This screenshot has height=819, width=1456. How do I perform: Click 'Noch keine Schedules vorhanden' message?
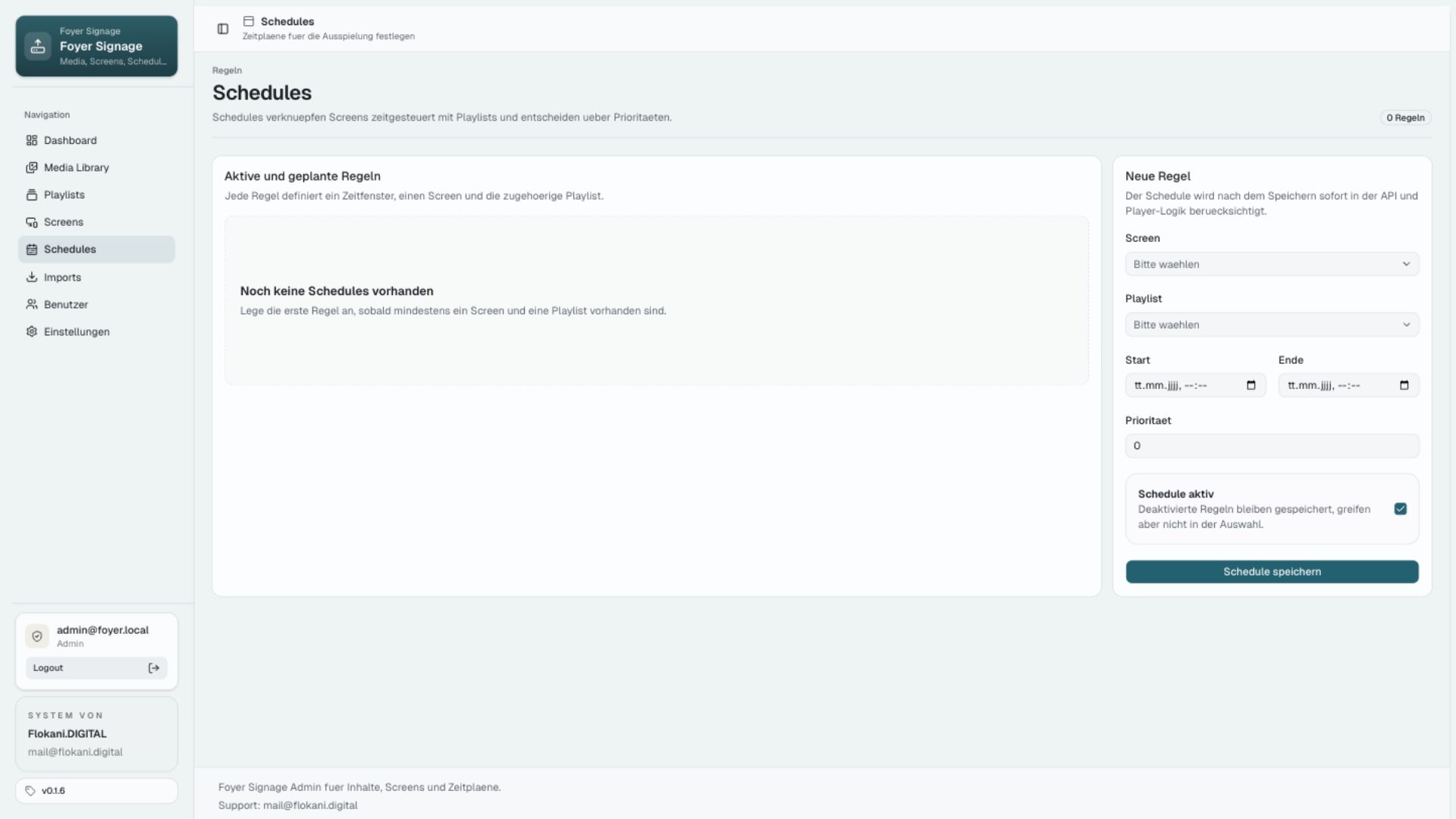[337, 291]
